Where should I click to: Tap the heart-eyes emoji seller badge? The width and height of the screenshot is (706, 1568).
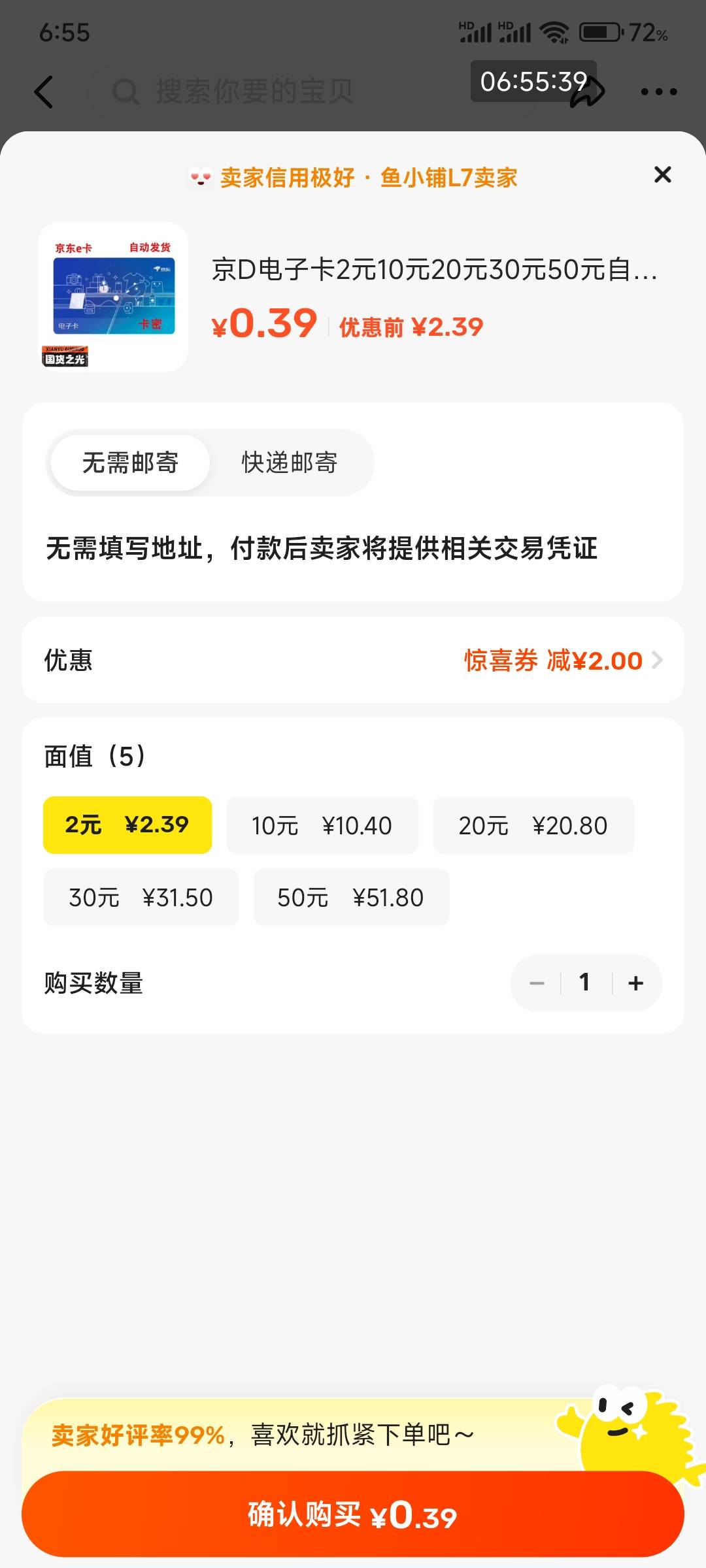coord(201,177)
